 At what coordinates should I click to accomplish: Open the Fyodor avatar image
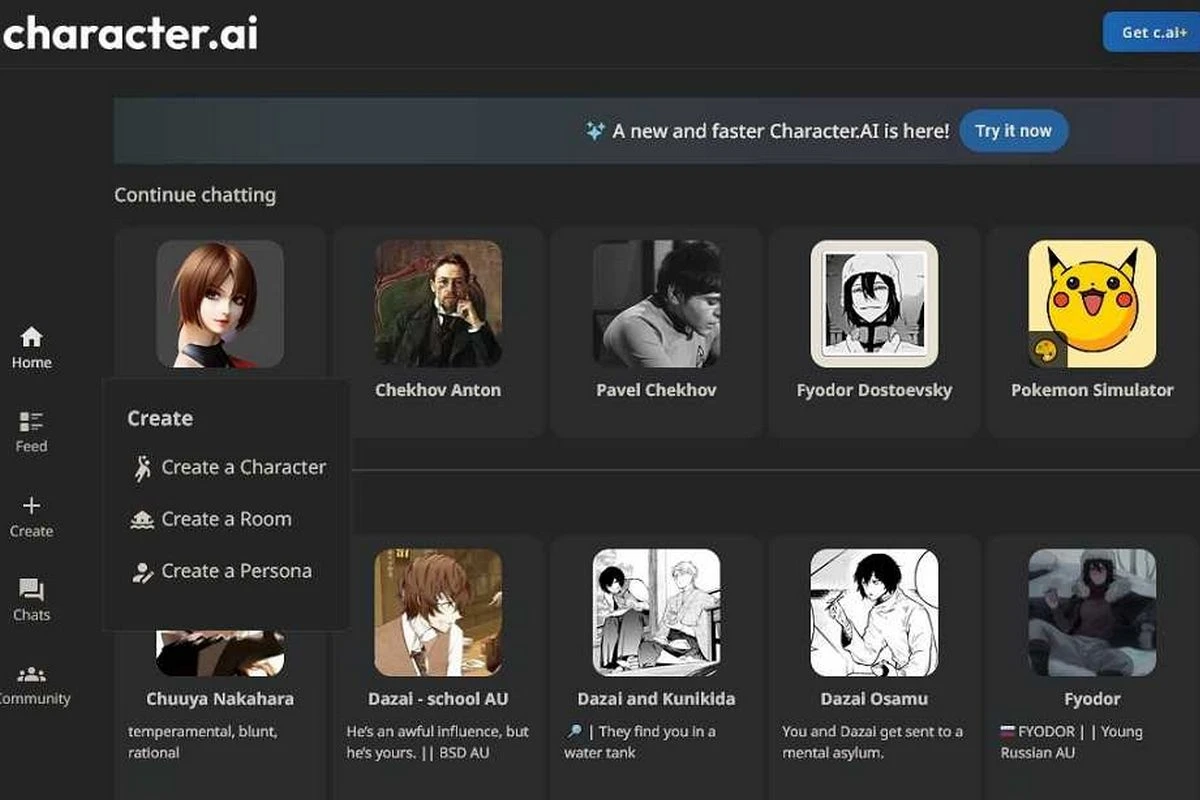tap(1092, 612)
